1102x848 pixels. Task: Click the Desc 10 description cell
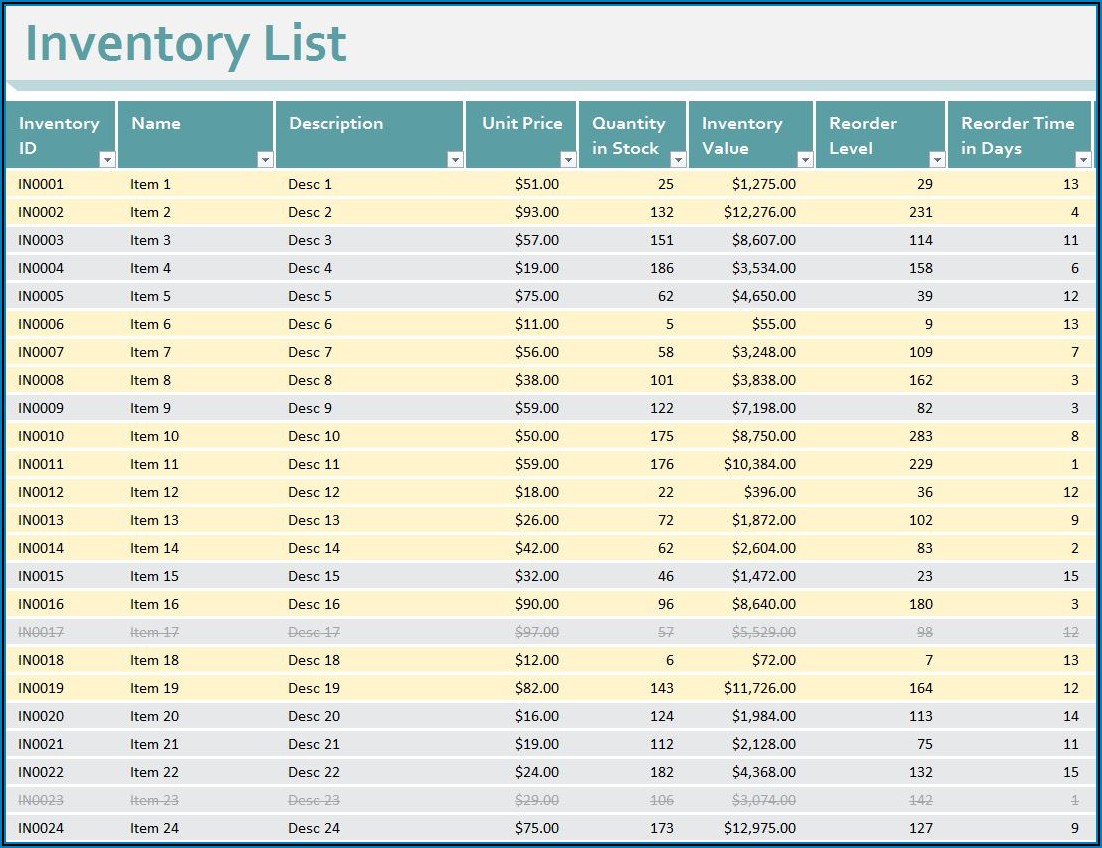pyautogui.click(x=314, y=436)
